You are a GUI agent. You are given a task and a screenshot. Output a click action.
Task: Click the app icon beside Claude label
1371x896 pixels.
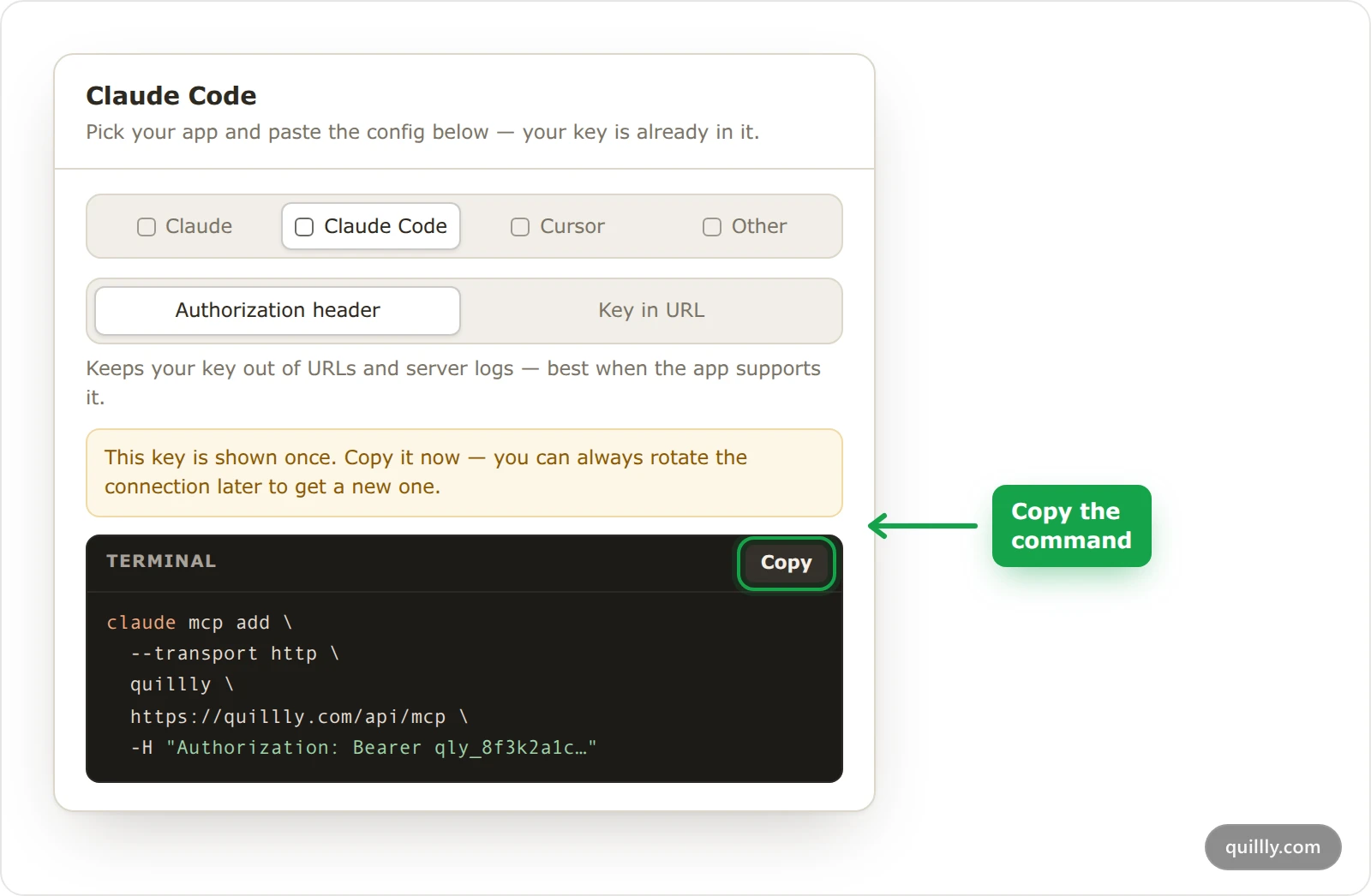[x=147, y=227]
